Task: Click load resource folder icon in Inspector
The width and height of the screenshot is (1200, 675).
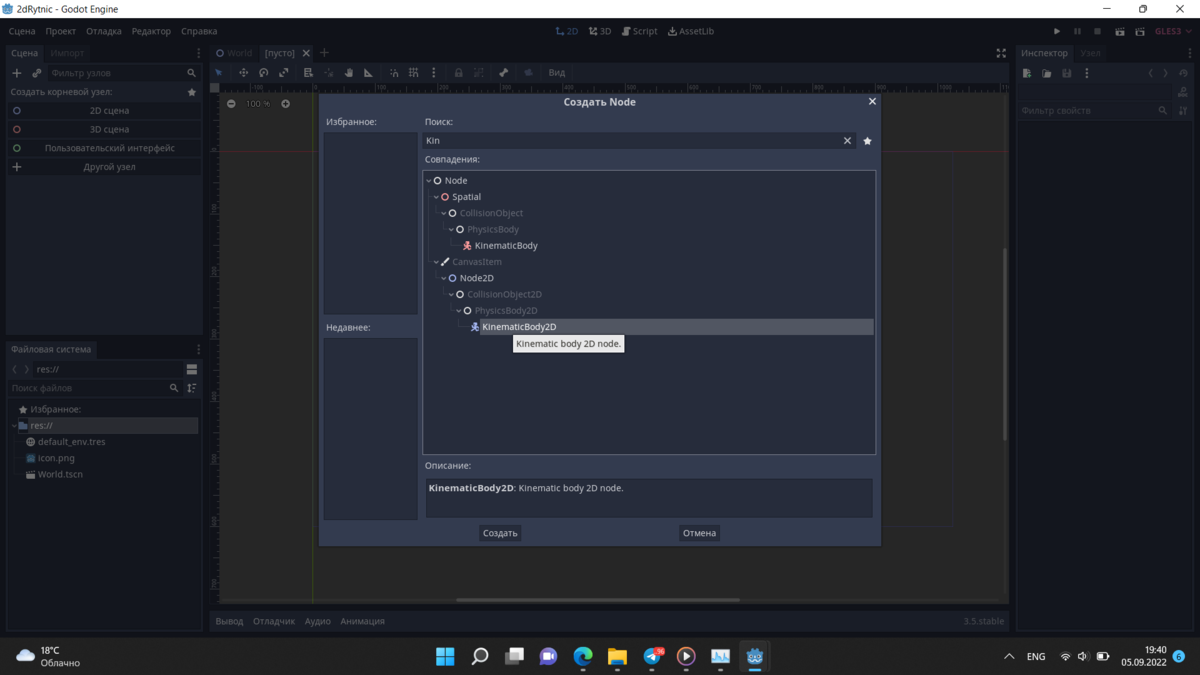Action: click(x=1047, y=73)
